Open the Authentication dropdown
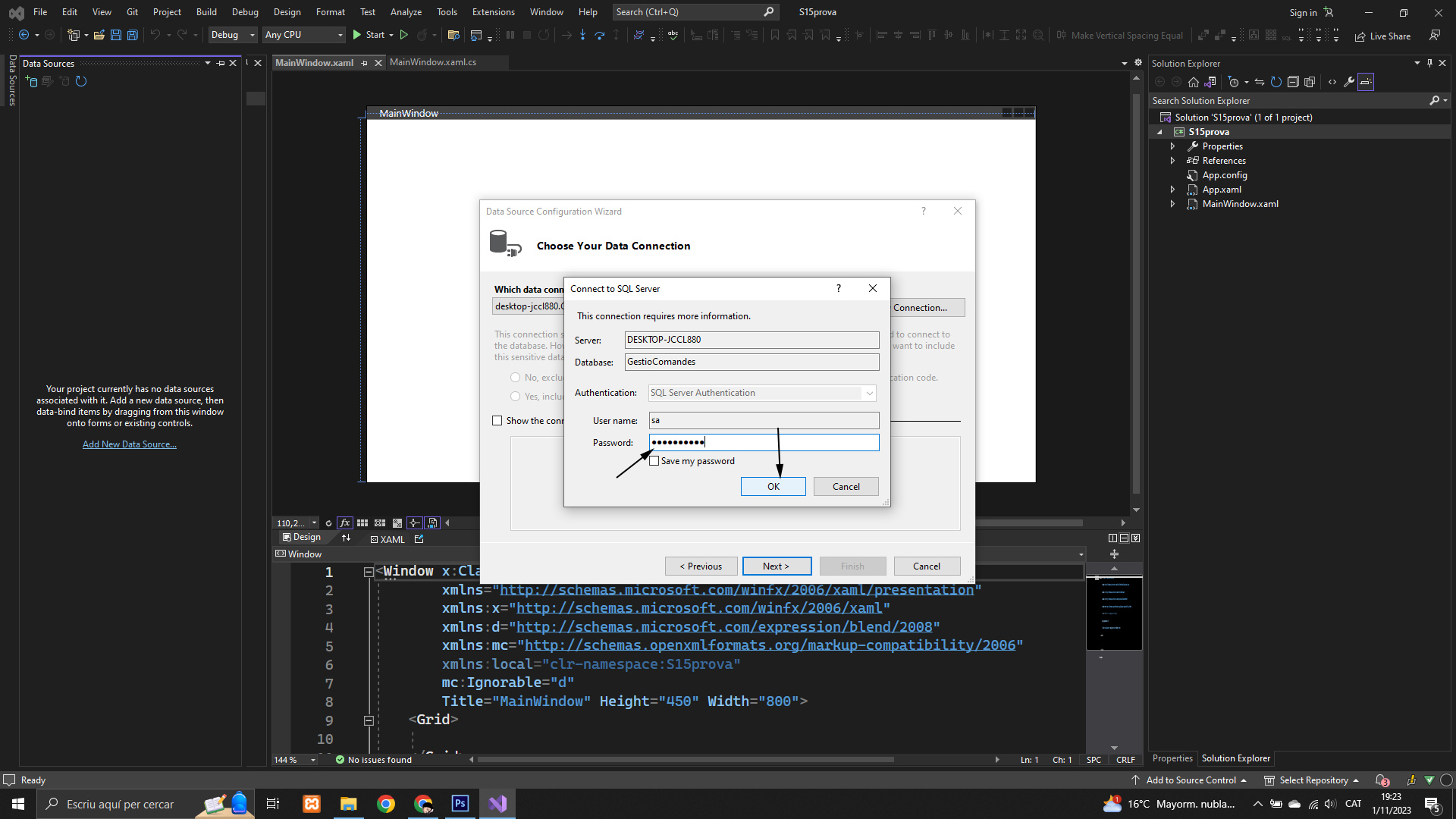Screen dimensions: 1456x819 [869, 393]
